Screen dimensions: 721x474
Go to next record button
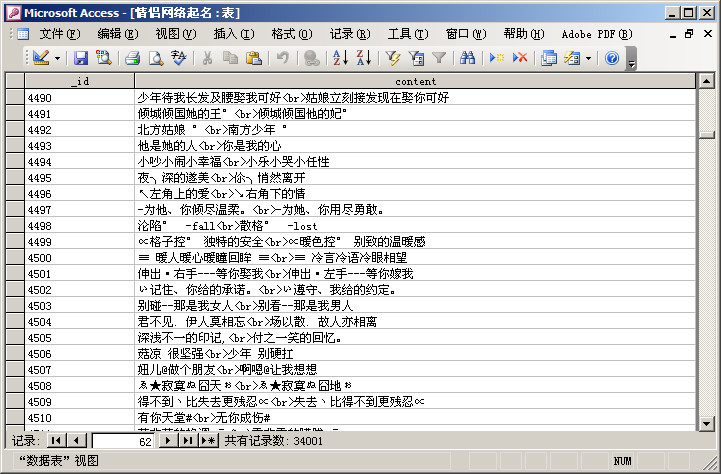(168, 440)
